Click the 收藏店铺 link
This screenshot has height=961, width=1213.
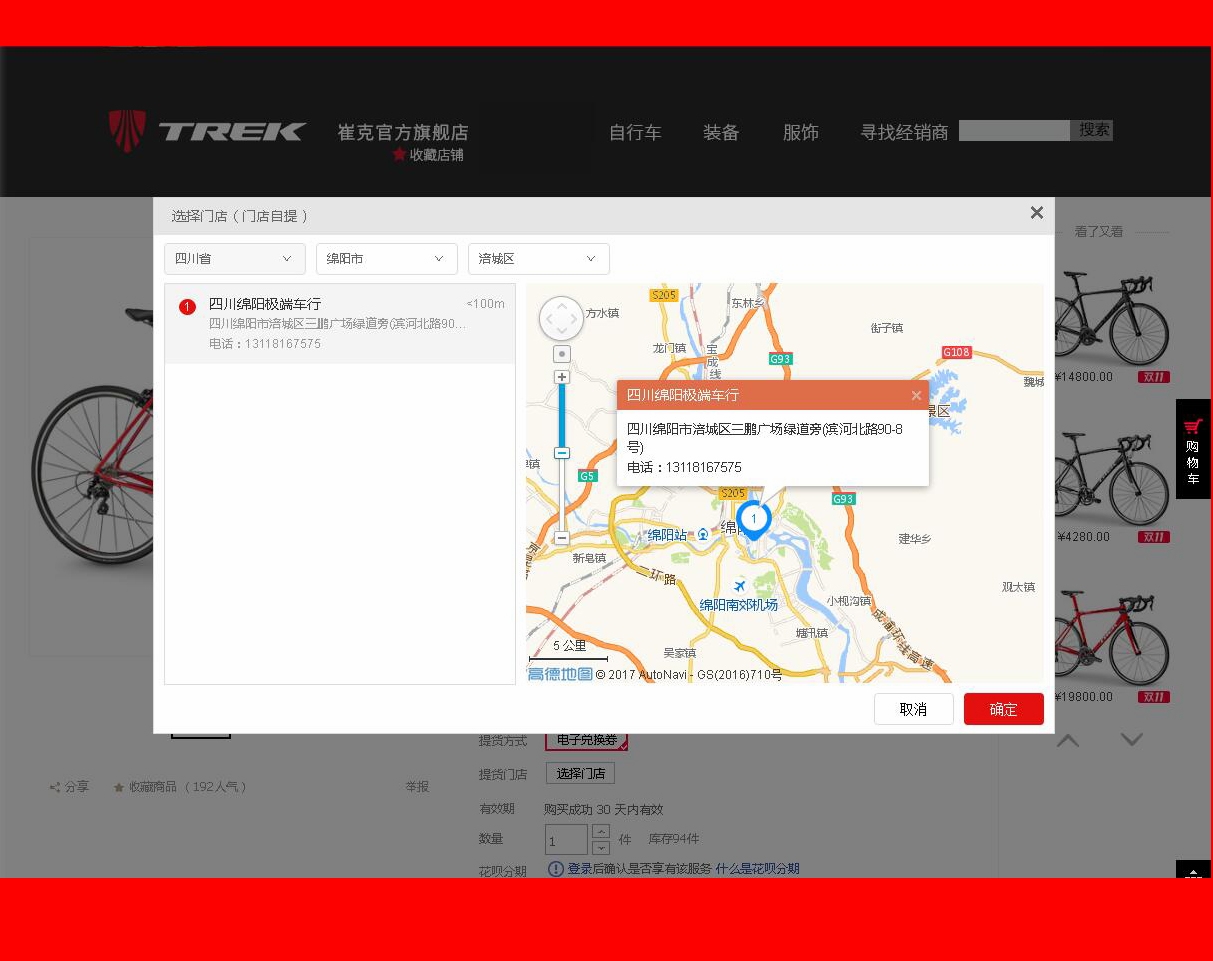point(436,155)
